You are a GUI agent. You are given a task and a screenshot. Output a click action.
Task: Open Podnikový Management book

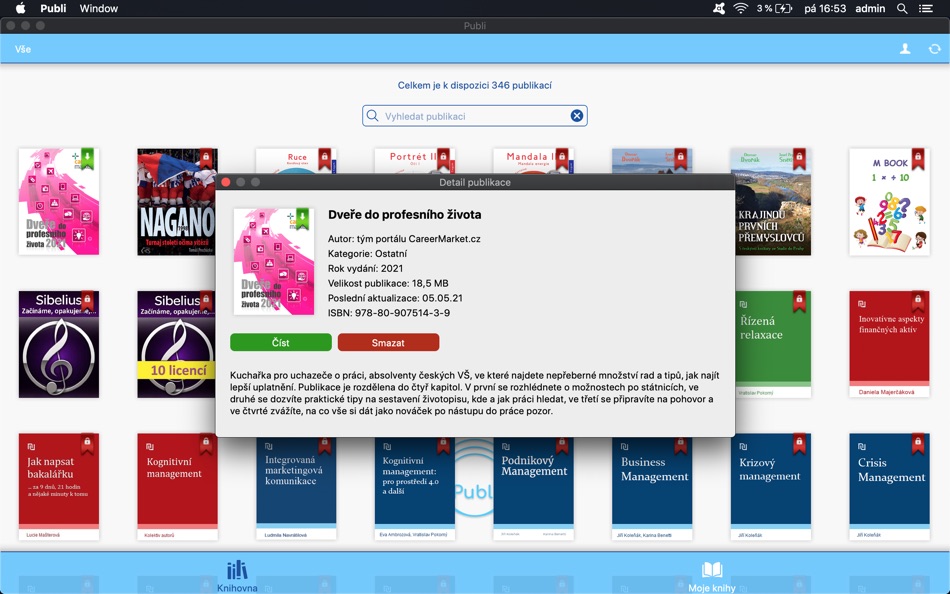point(533,489)
